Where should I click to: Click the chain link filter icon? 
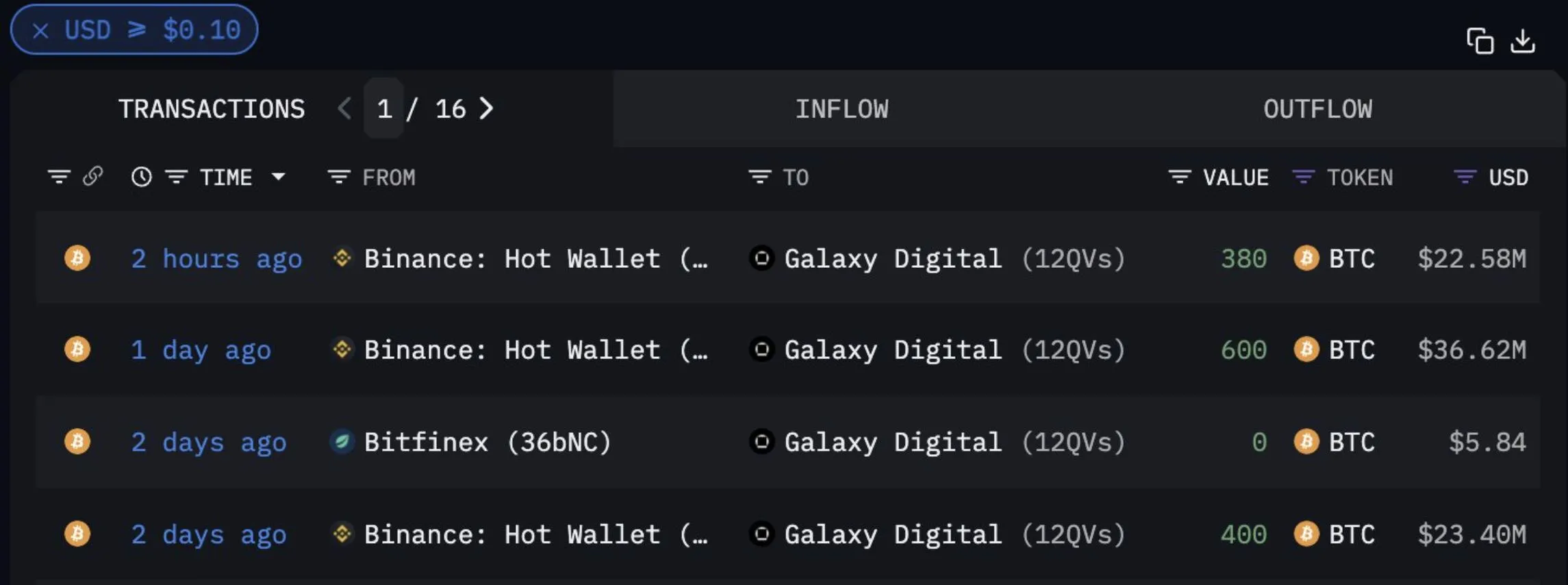[x=93, y=177]
